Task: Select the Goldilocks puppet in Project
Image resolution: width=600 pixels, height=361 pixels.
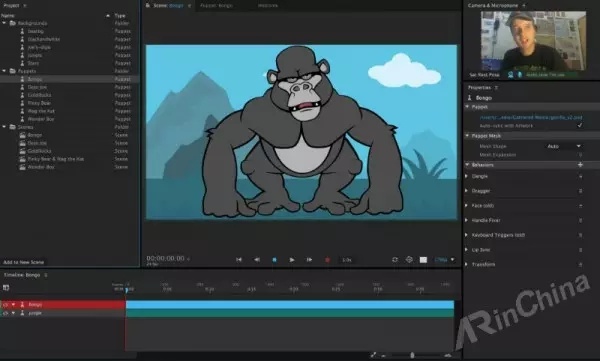Action: click(x=39, y=95)
